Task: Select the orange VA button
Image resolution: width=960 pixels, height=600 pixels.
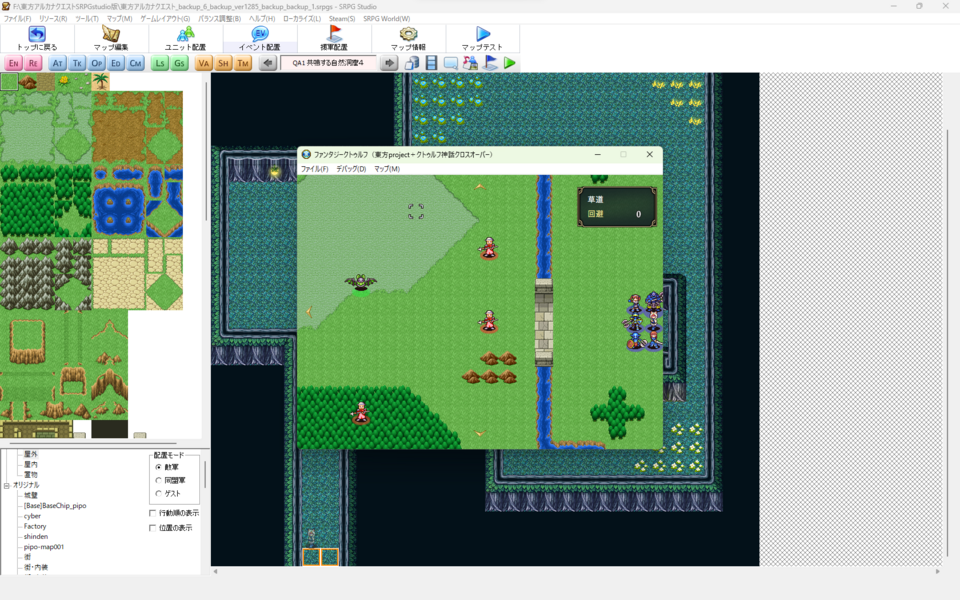Action: coord(204,63)
